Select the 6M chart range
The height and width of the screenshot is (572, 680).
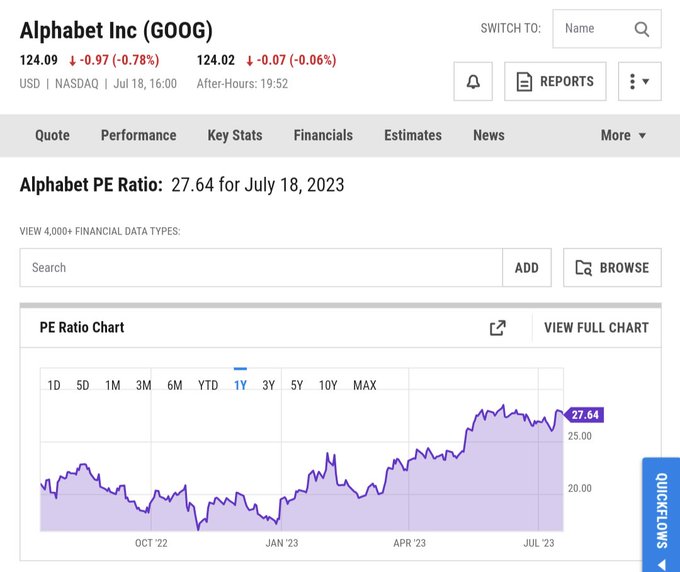[x=175, y=385]
